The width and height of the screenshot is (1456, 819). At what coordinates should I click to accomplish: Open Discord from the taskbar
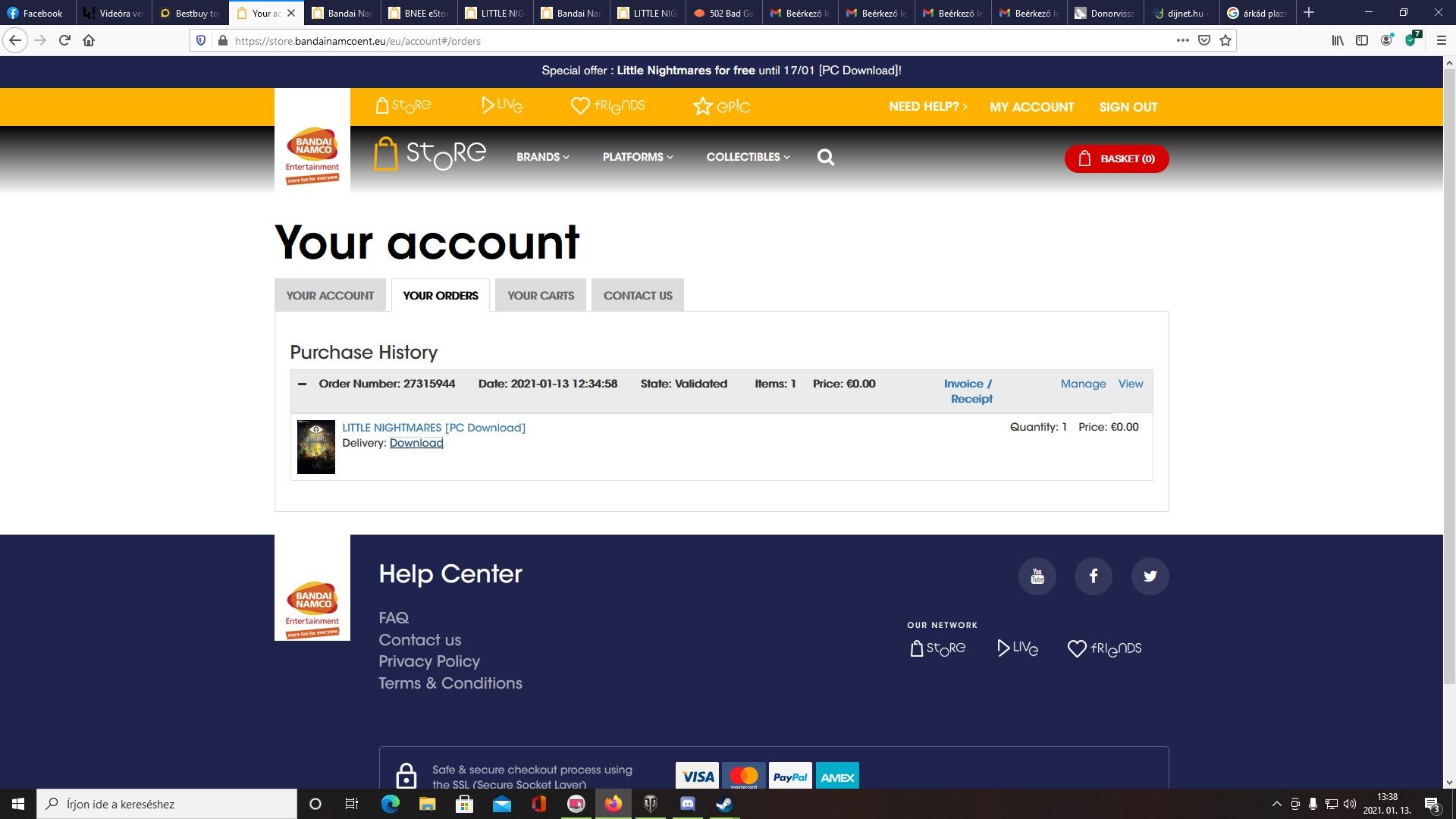687,804
